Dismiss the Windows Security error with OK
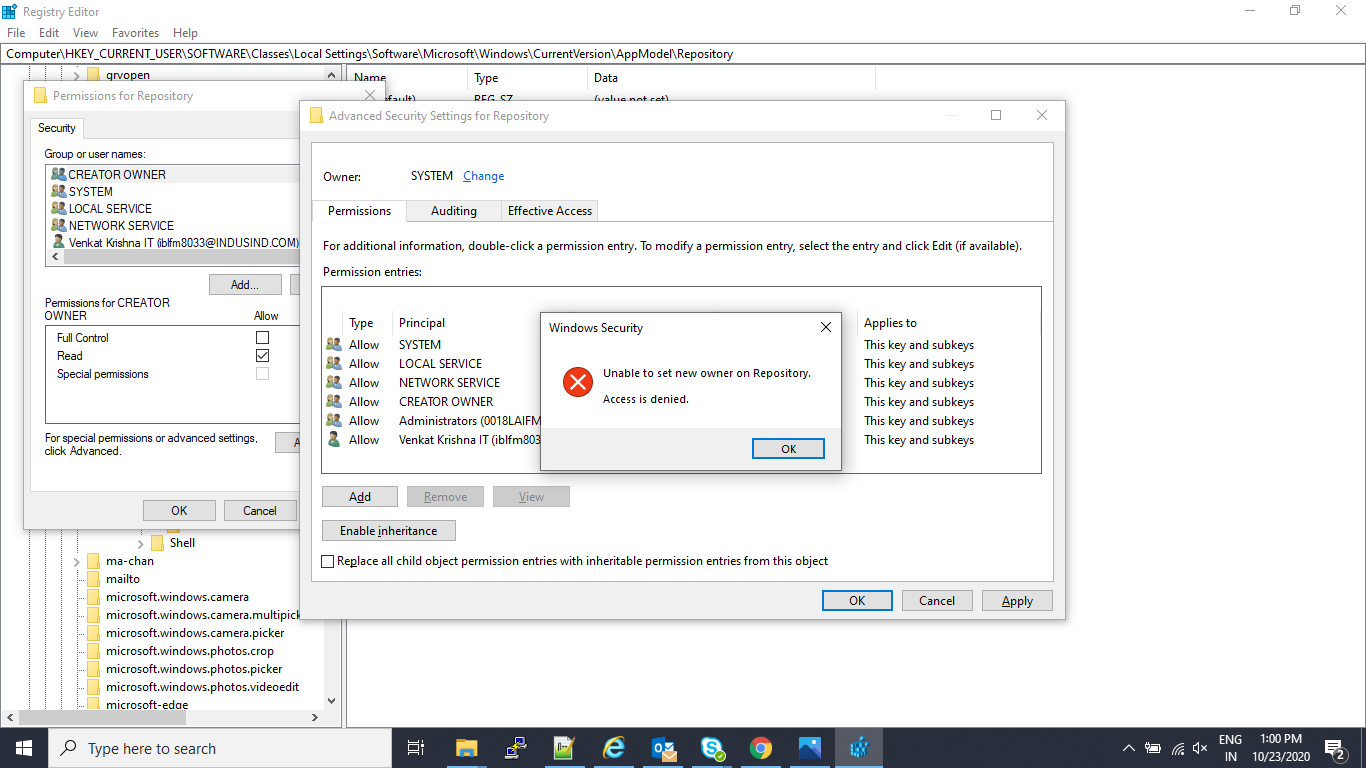Screen dimensions: 1366x768 [788, 449]
